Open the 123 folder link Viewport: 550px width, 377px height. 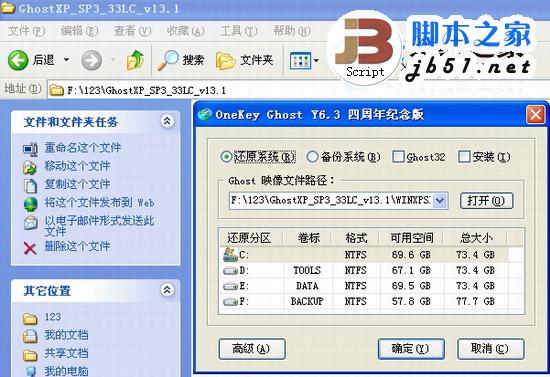point(53,317)
